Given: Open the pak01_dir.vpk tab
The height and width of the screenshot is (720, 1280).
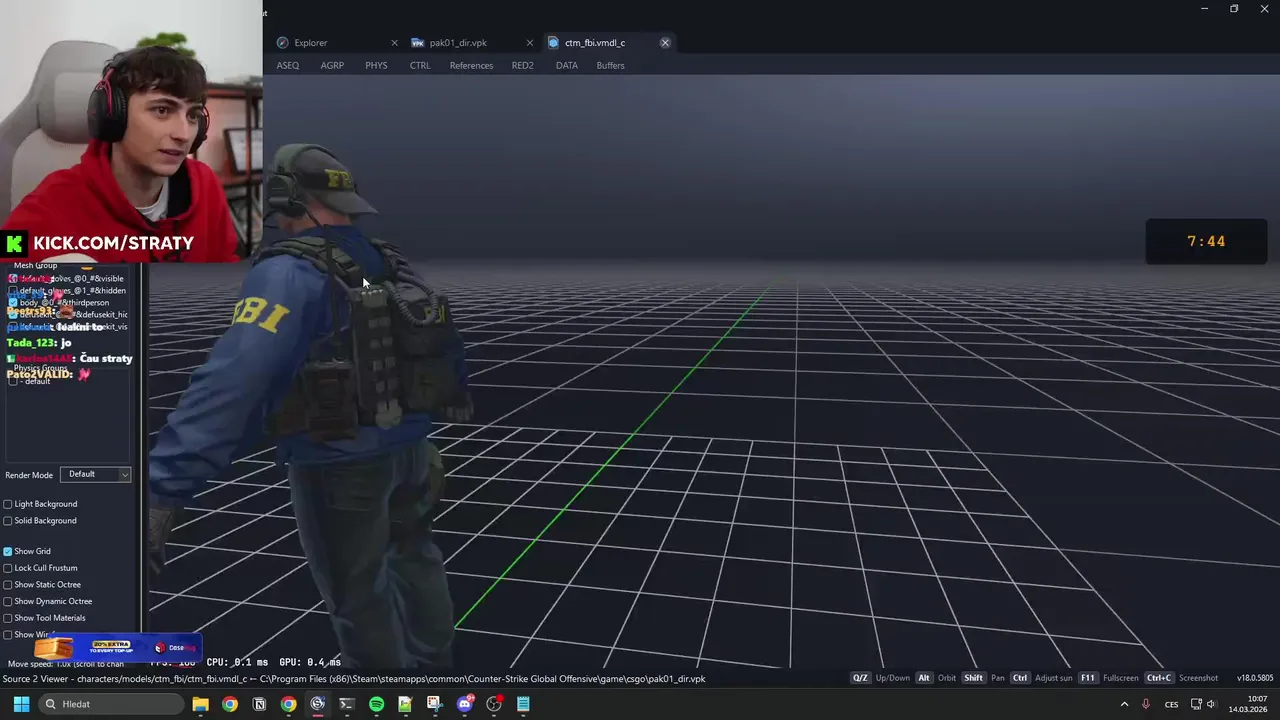Looking at the screenshot, I should pos(472,43).
